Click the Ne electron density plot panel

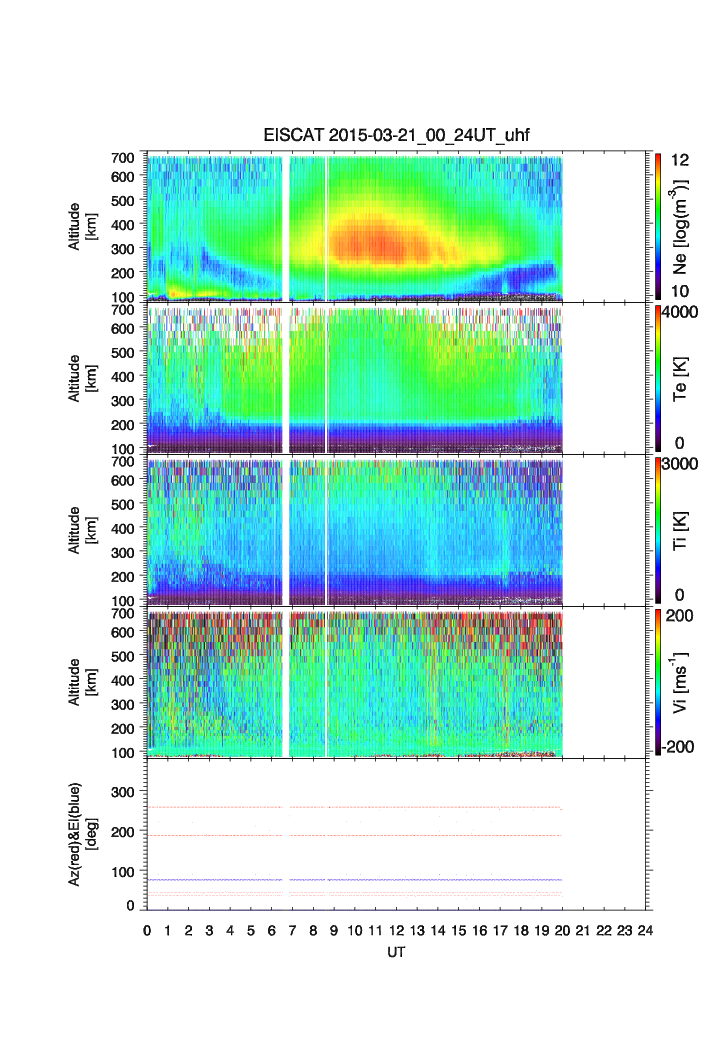(x=396, y=226)
